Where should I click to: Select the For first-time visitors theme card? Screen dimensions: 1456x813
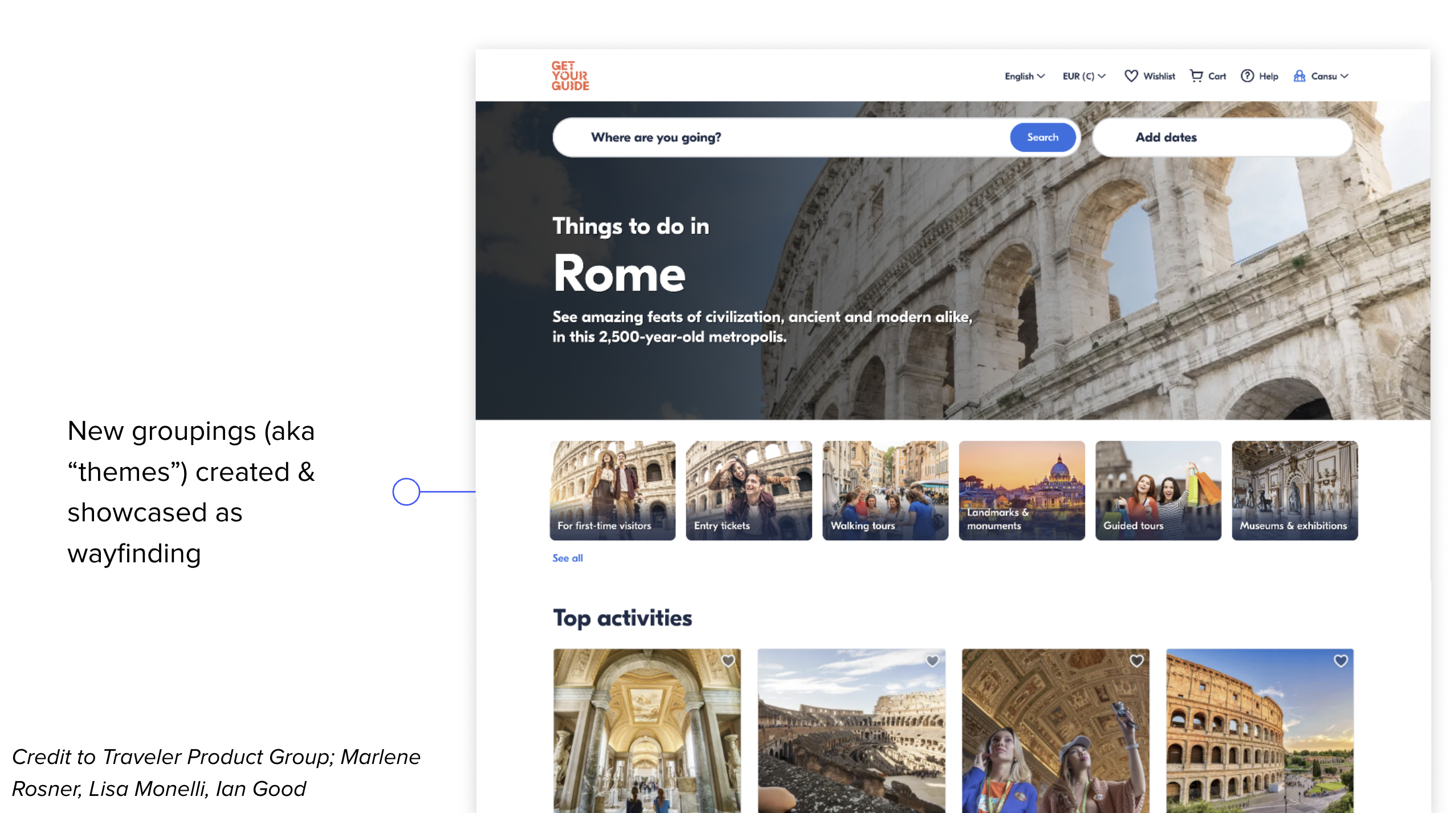612,490
